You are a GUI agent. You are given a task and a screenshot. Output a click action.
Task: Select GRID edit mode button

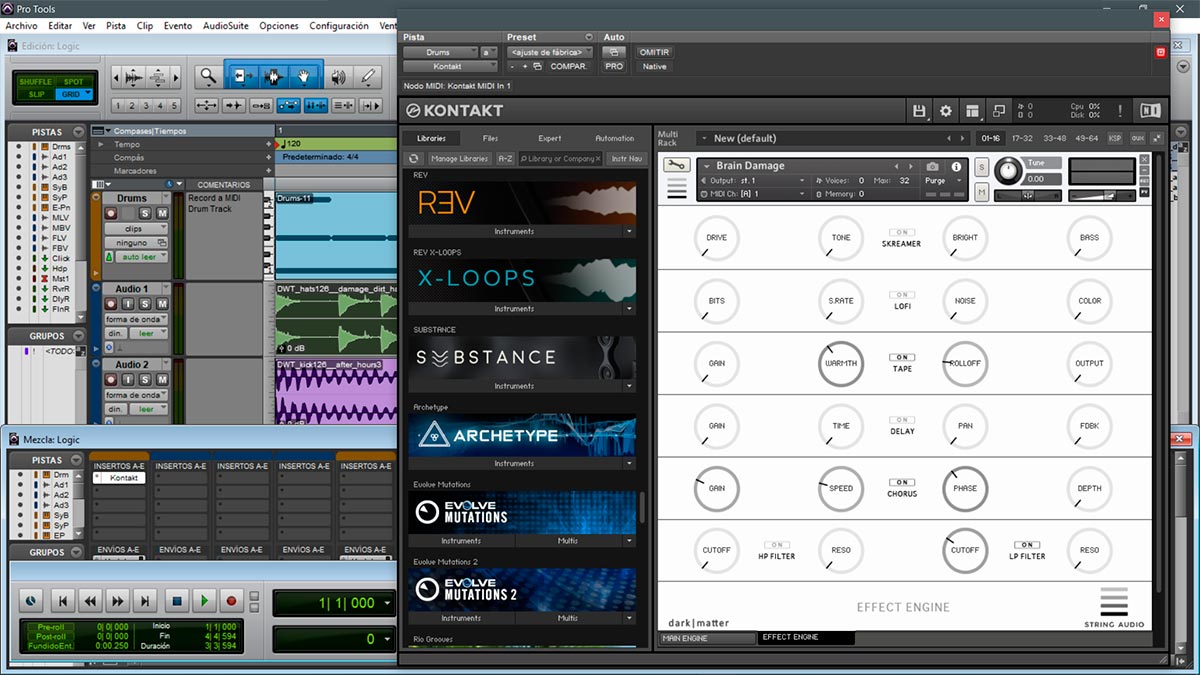pos(74,93)
